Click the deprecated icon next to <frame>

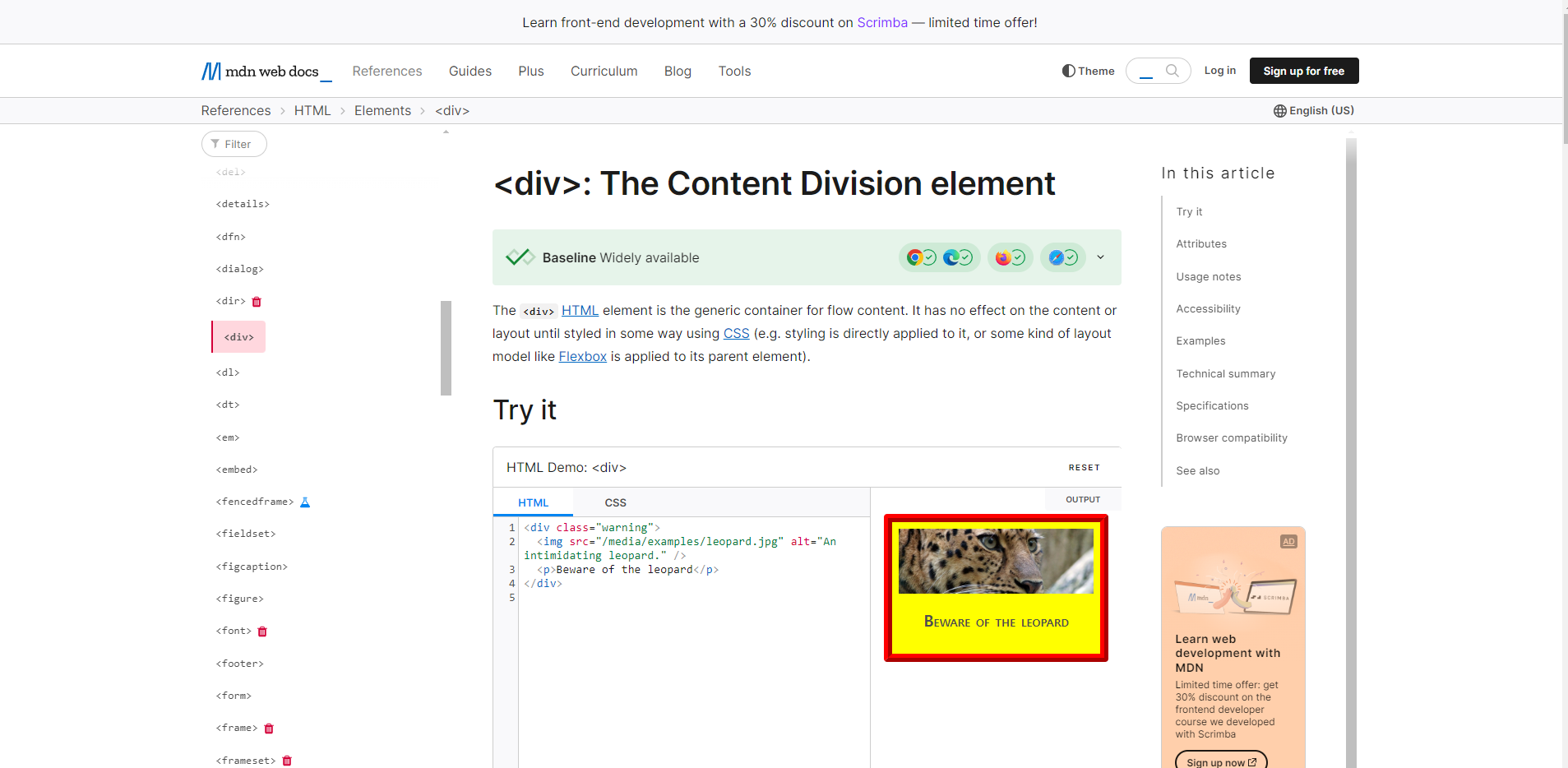(269, 729)
